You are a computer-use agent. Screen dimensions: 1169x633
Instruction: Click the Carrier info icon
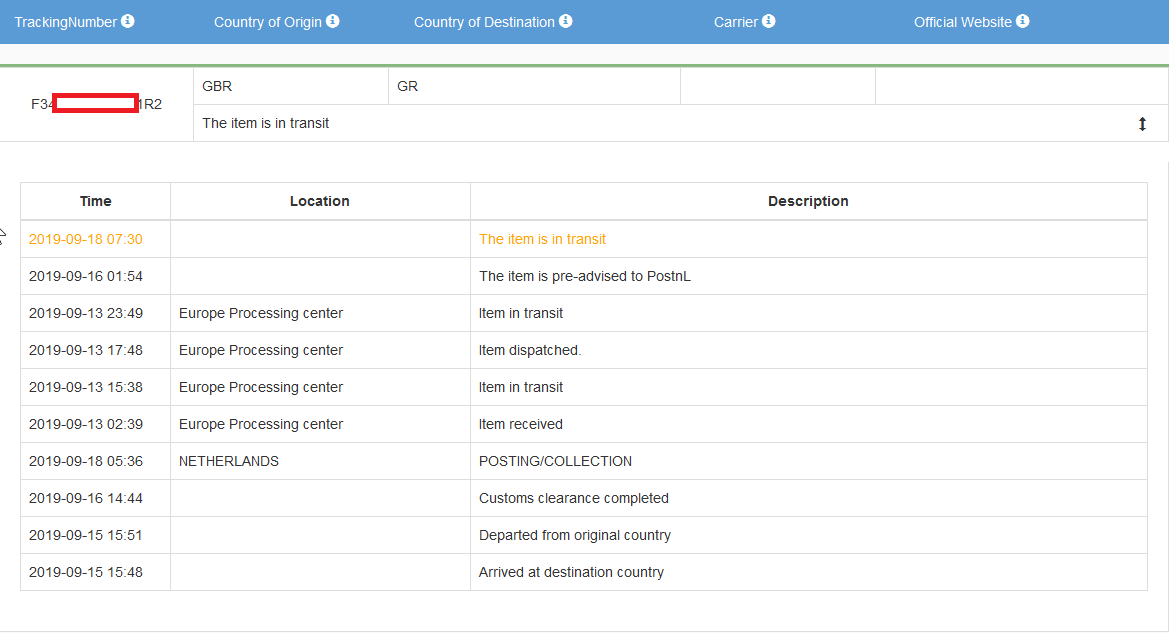click(769, 21)
